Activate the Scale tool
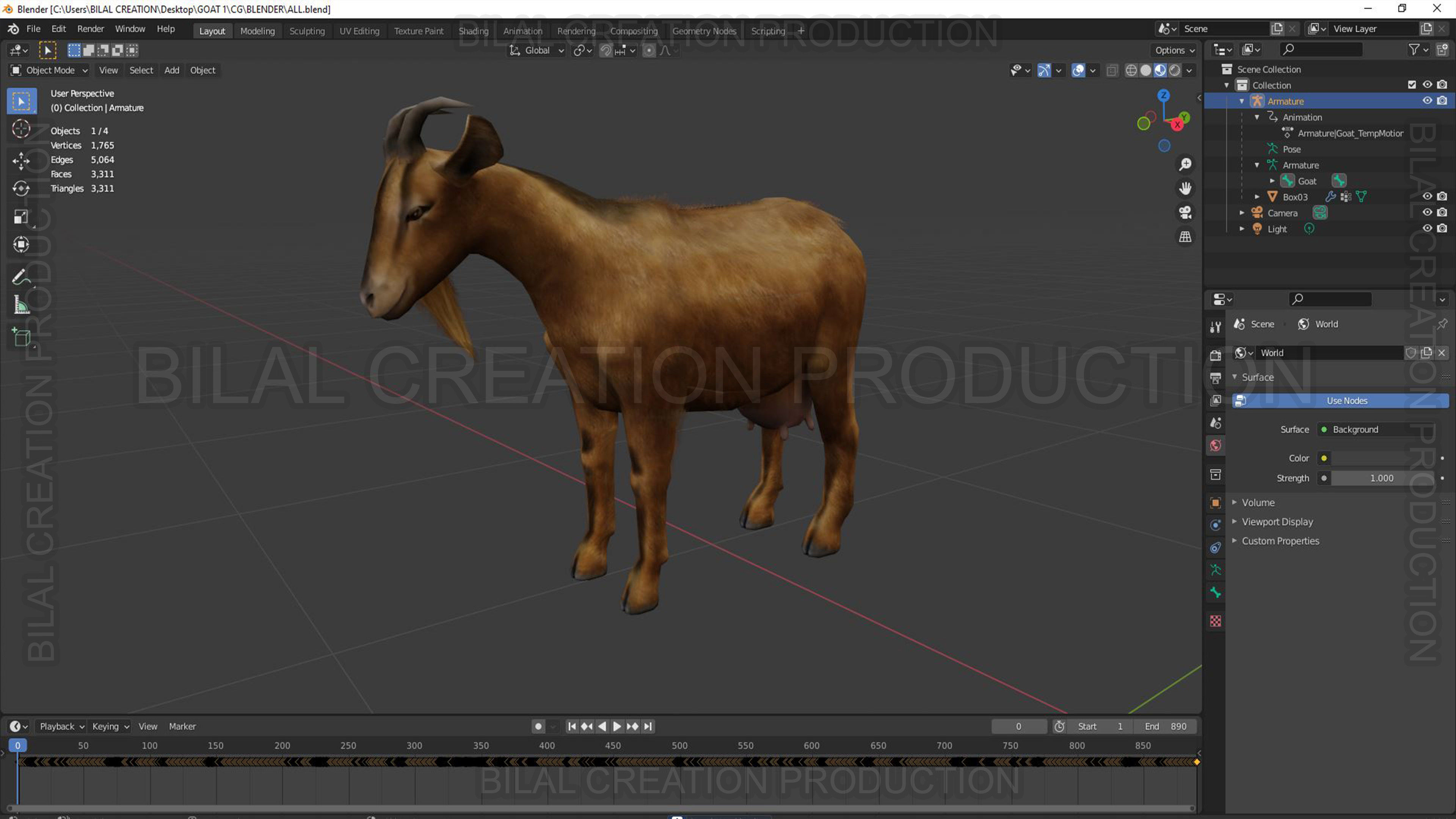The width and height of the screenshot is (1456, 819). tap(21, 217)
